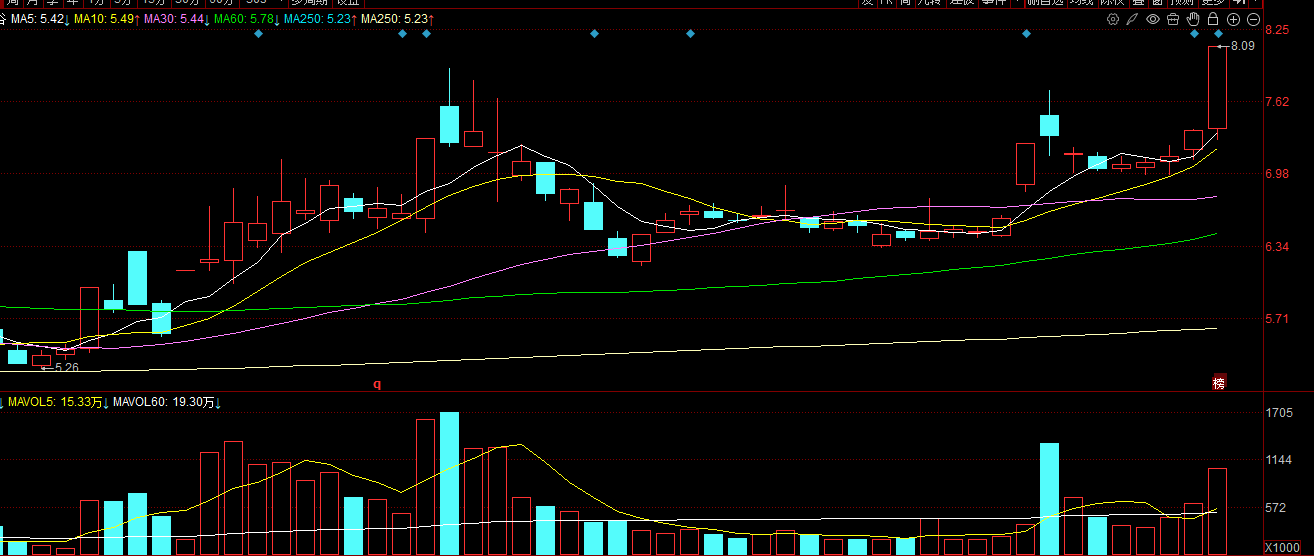Toggle the lock icon in chart toolbar
Viewport: 1314px width, 556px height.
[1212, 19]
